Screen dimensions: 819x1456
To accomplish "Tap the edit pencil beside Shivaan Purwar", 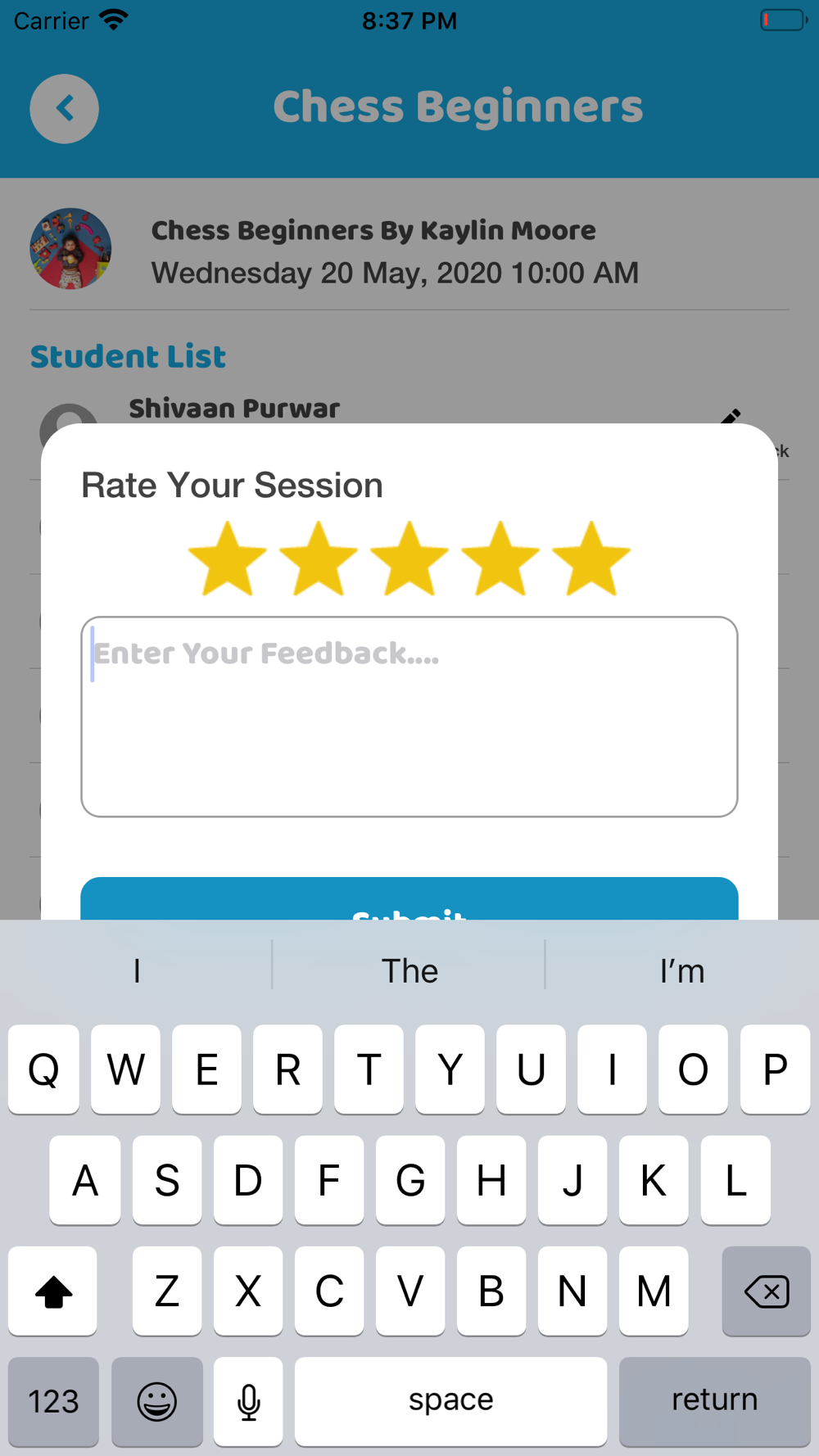I will coord(731,416).
